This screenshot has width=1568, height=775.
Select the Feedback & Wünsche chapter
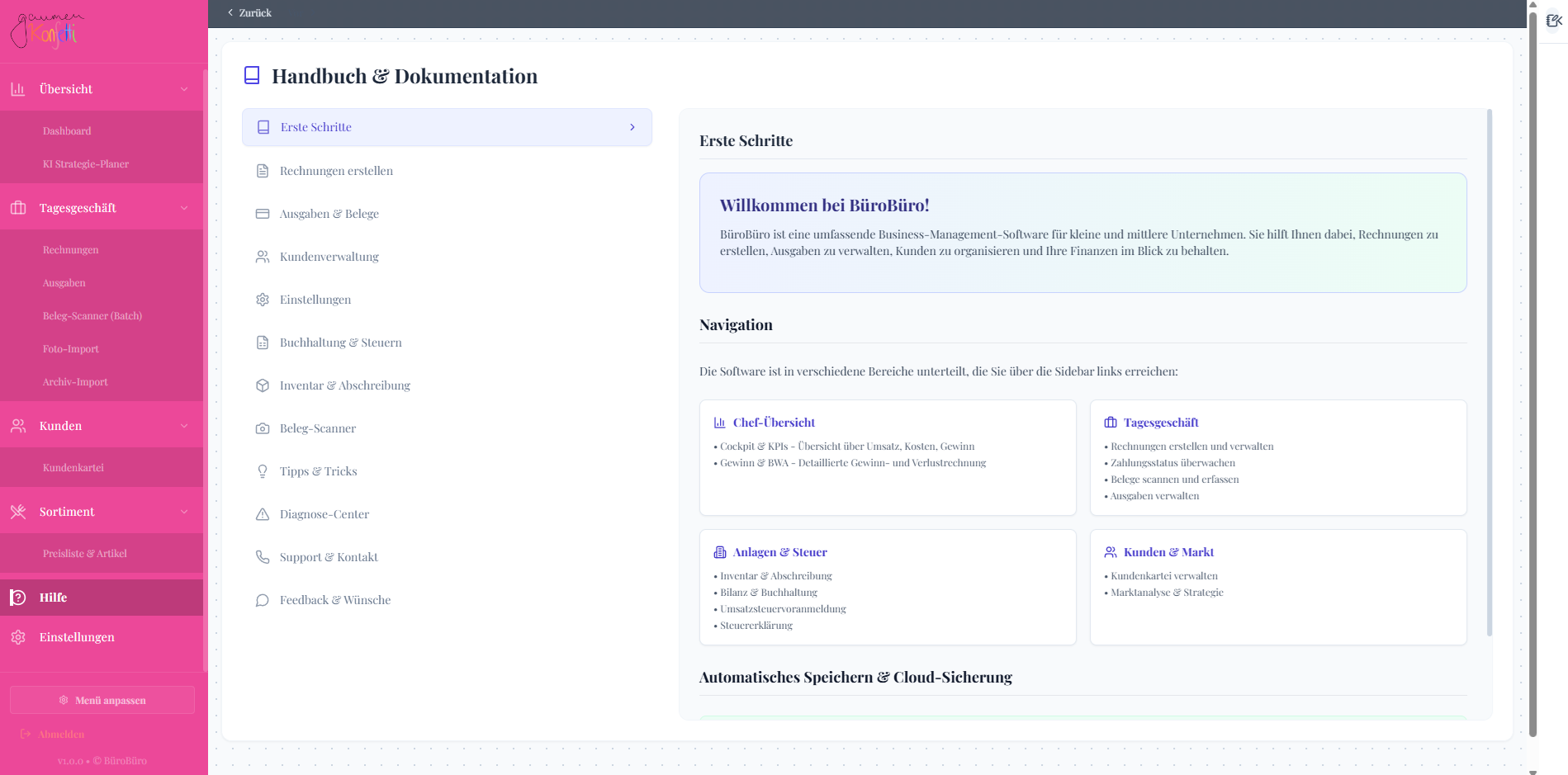447,600
